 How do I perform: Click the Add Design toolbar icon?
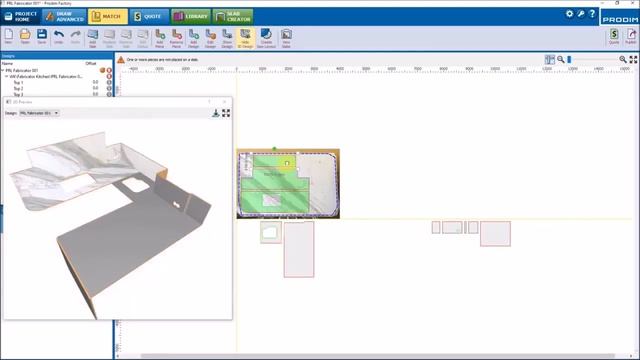click(x=194, y=38)
